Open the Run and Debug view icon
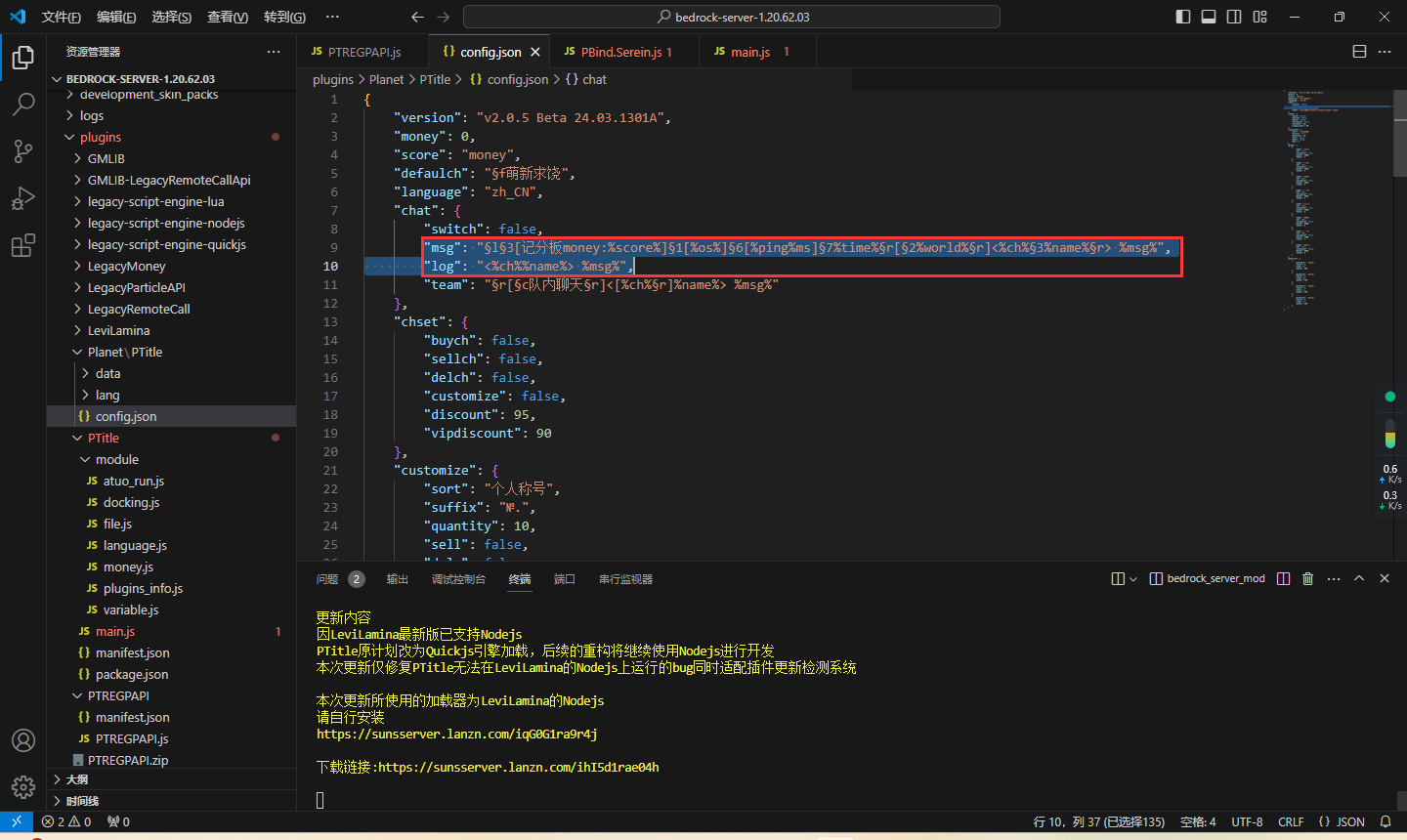 pos(23,197)
